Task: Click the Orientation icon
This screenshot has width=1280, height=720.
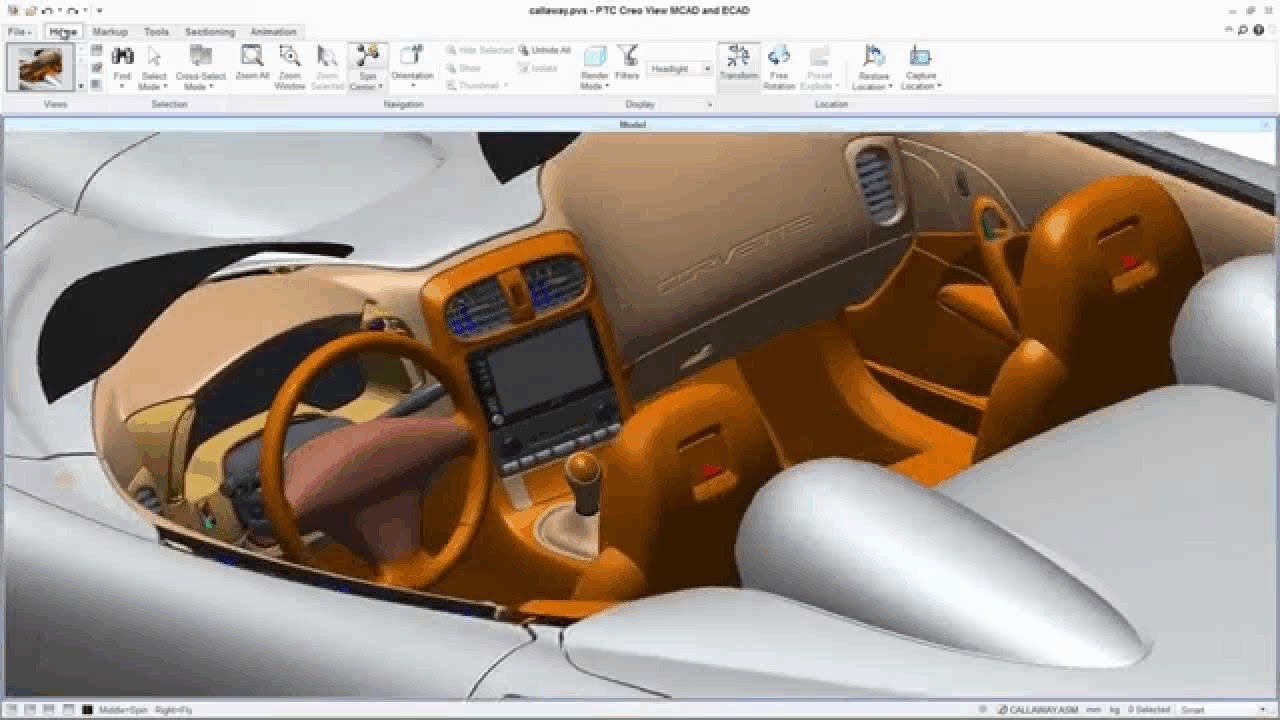Action: (x=411, y=55)
